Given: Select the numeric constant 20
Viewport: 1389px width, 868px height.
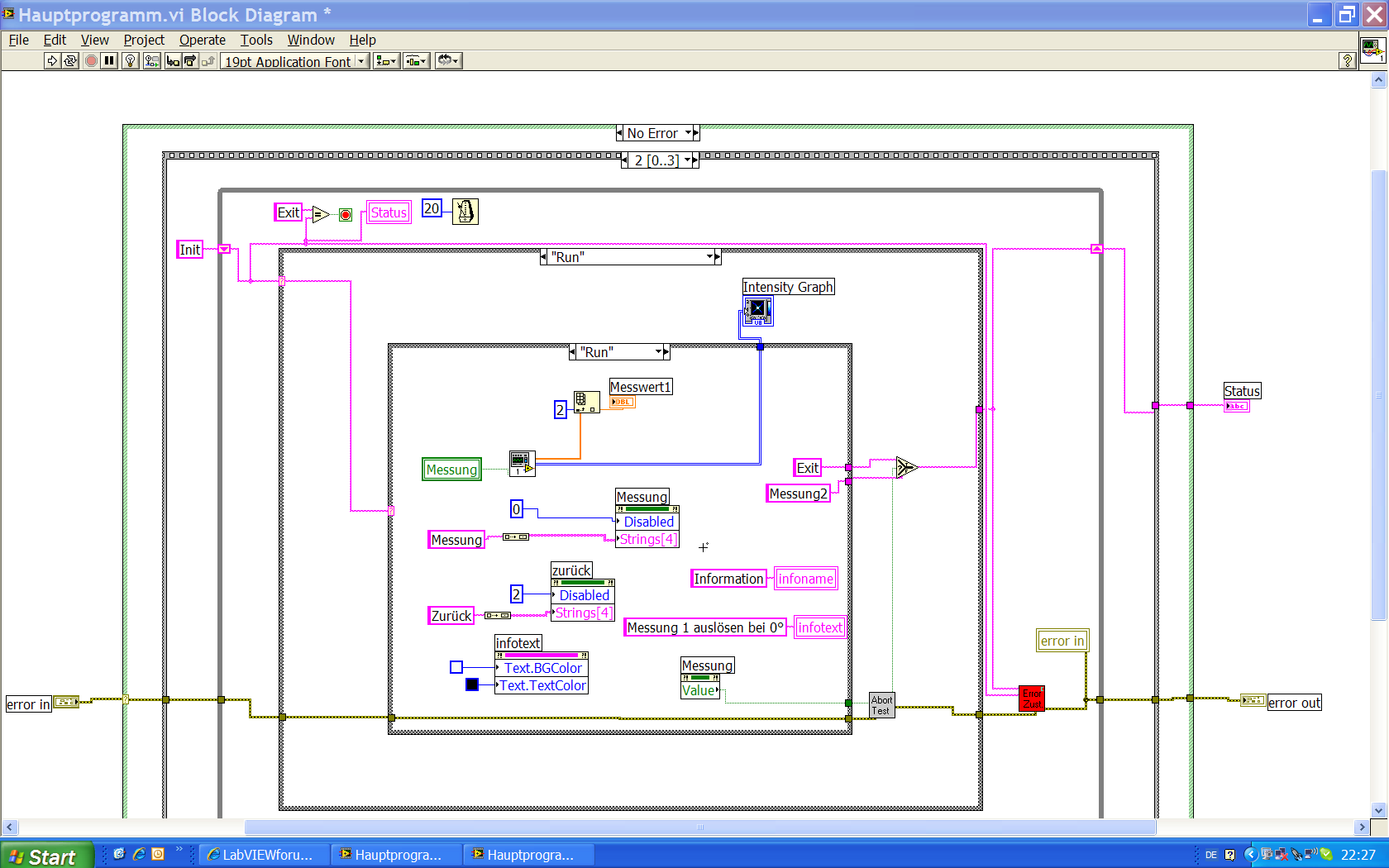Looking at the screenshot, I should (x=432, y=208).
